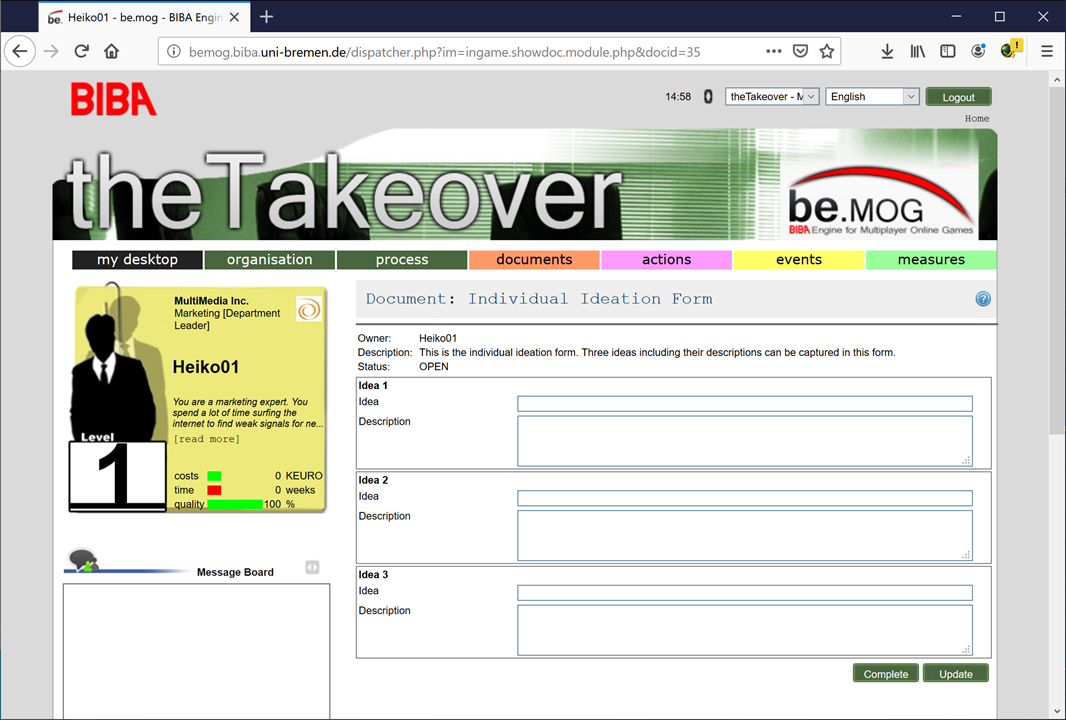Click the browser address bar URL
Image resolution: width=1066 pixels, height=720 pixels.
[445, 52]
